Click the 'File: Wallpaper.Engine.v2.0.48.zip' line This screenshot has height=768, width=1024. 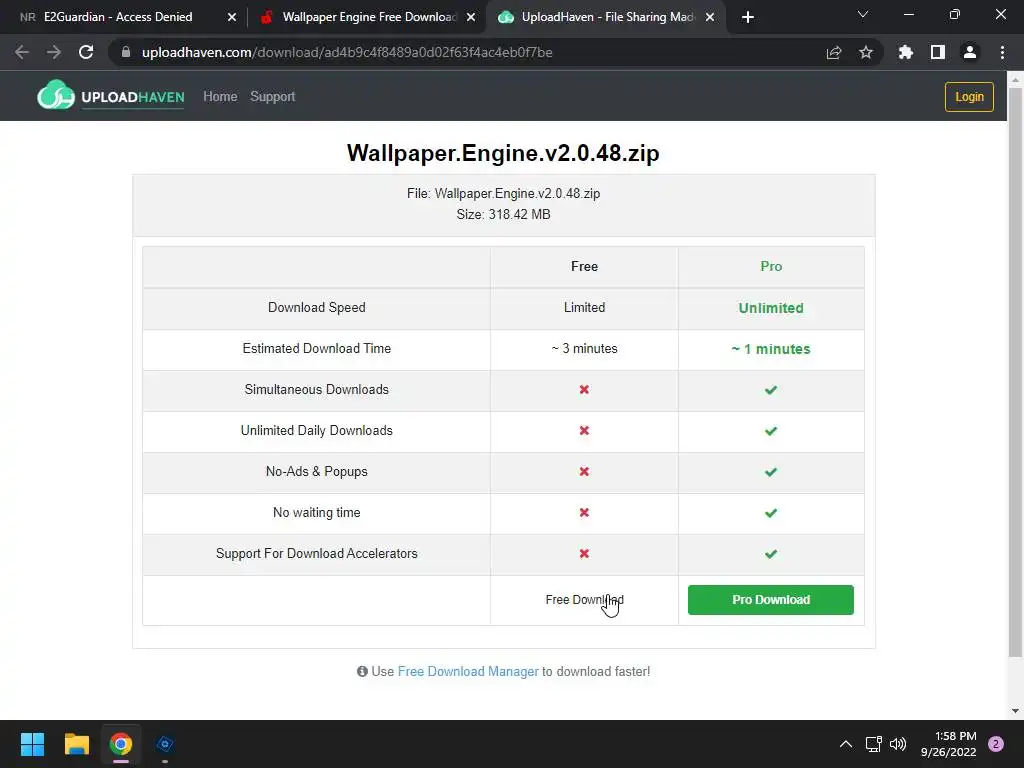[504, 193]
